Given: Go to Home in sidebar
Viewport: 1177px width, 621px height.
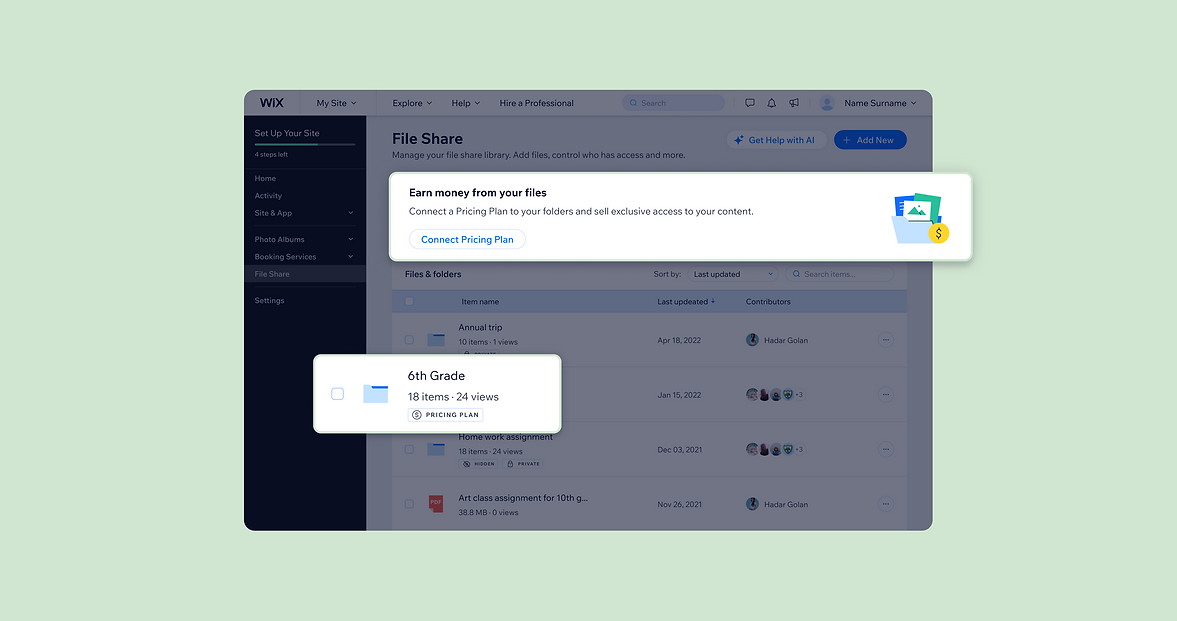Looking at the screenshot, I should click(x=265, y=179).
